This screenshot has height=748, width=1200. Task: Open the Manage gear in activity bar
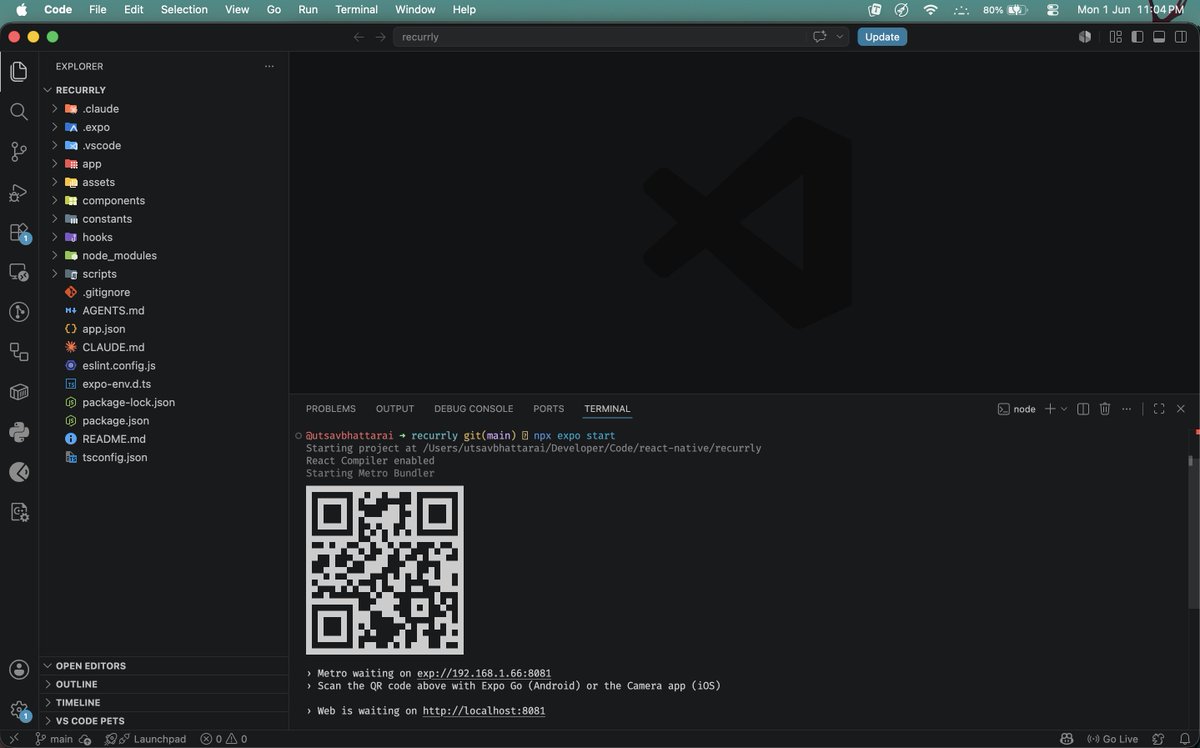pyautogui.click(x=18, y=709)
